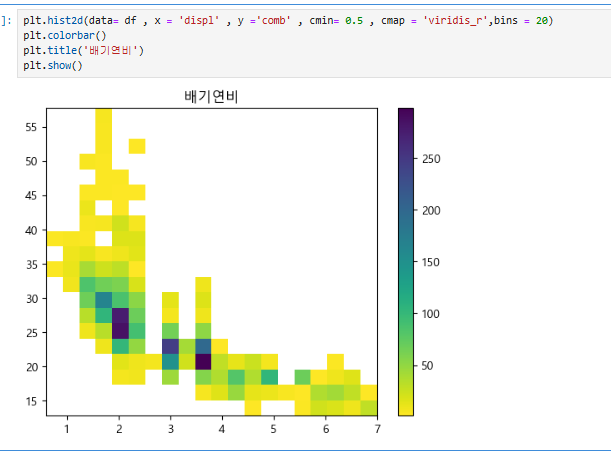This screenshot has height=457, width=611.
Task: Click the cell prompt bracket left of code
Action: (6, 20)
